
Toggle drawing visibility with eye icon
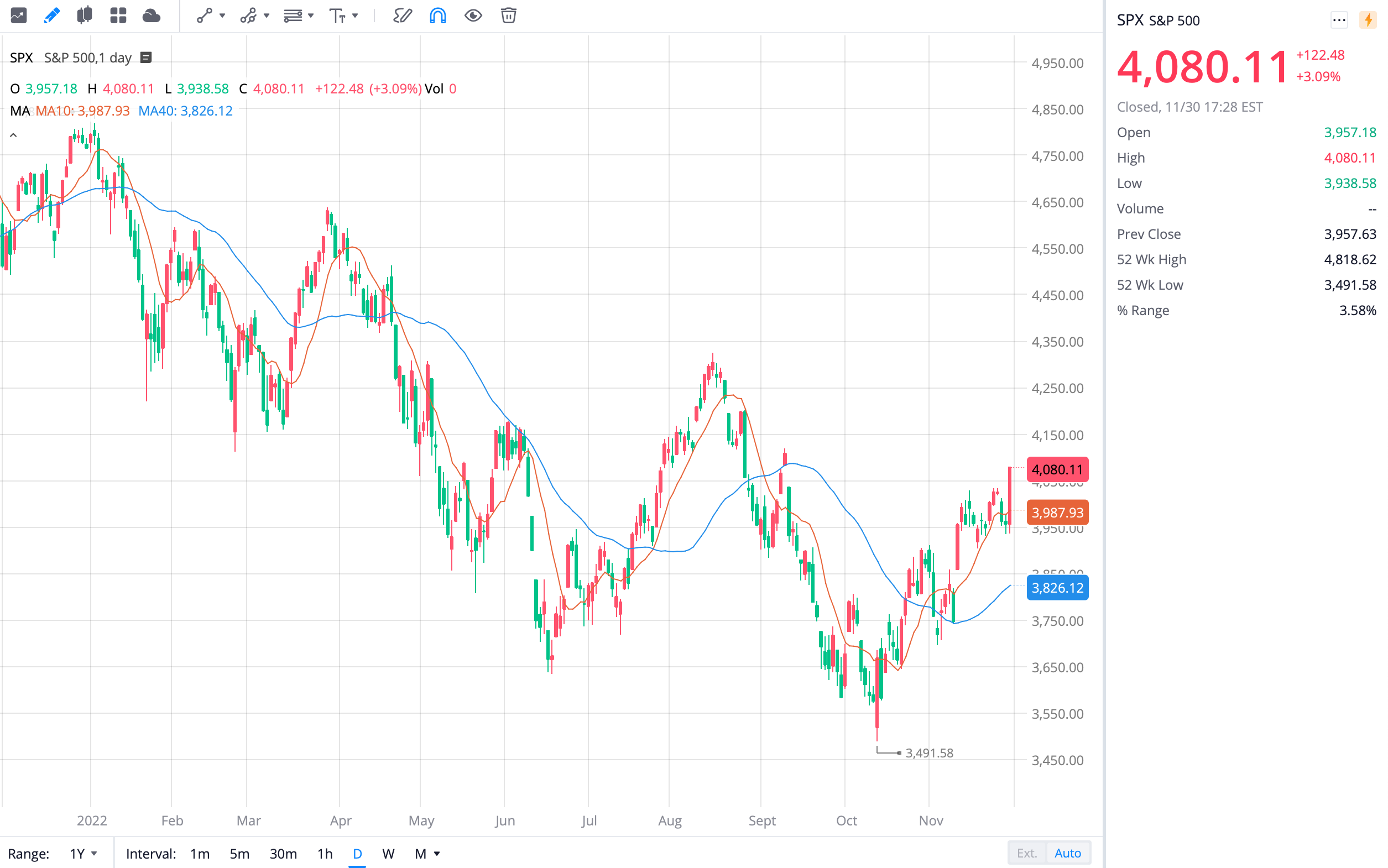click(473, 15)
